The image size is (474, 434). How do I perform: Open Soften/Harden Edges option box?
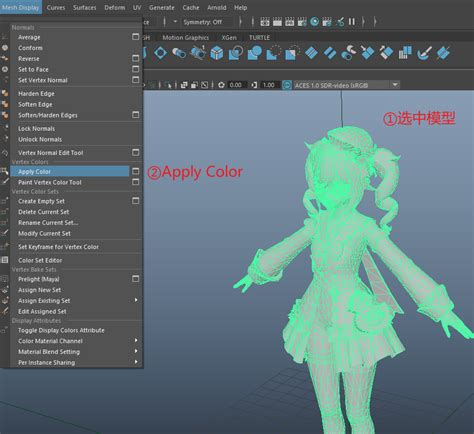pos(136,115)
